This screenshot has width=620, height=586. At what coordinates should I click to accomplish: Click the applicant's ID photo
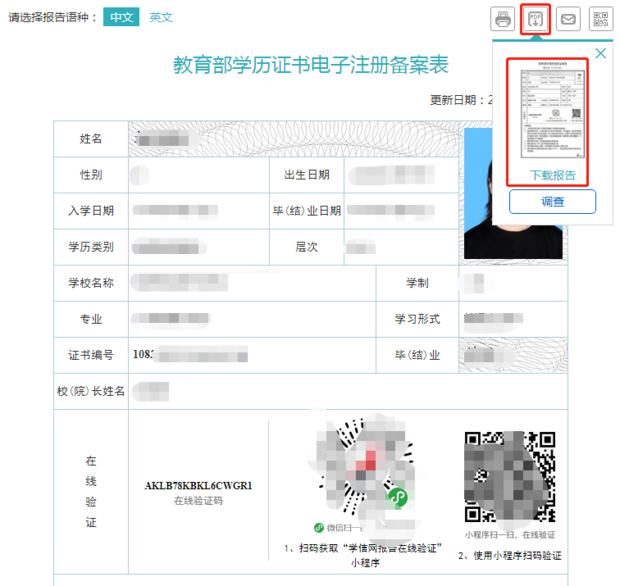513,193
